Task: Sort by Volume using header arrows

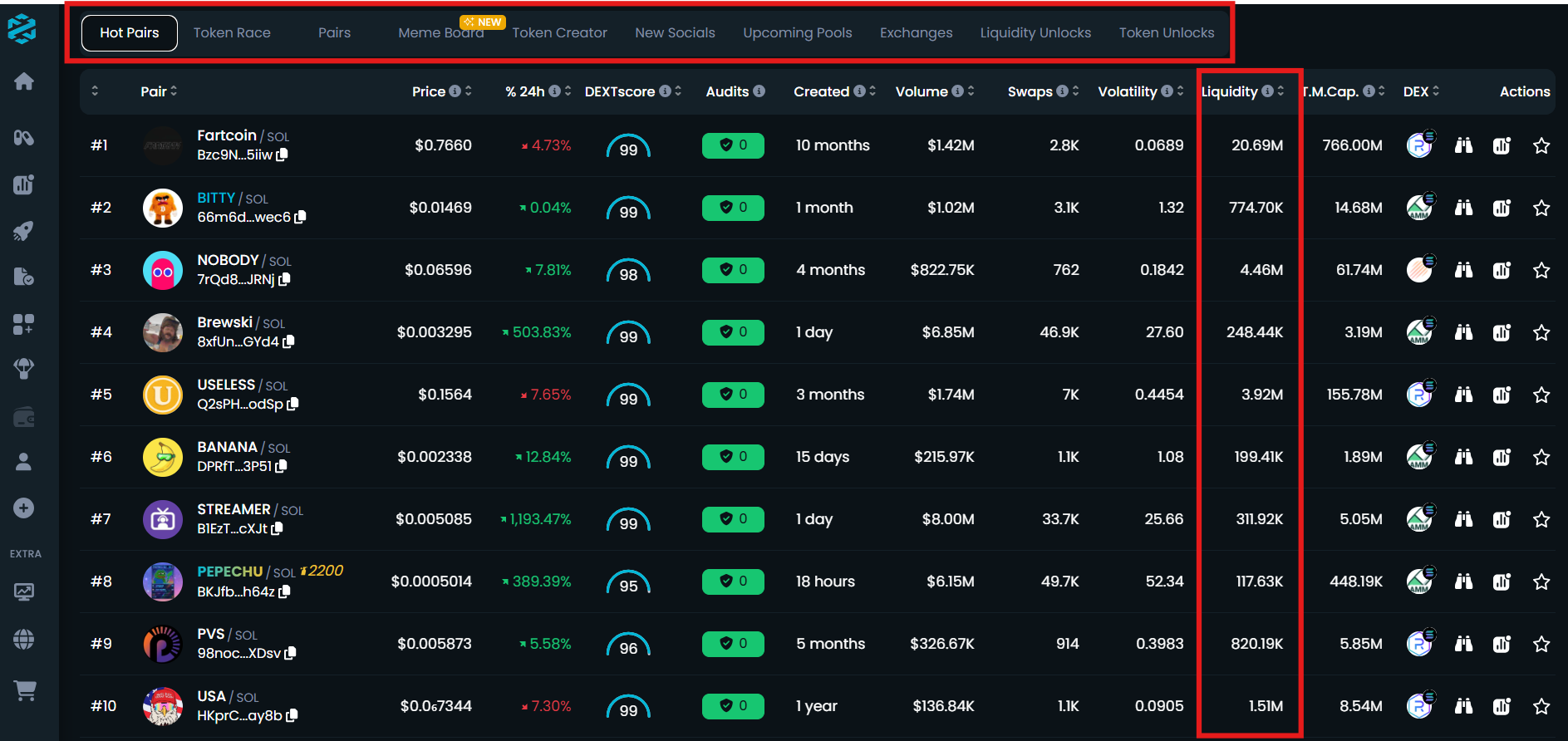Action: pyautogui.click(x=971, y=91)
